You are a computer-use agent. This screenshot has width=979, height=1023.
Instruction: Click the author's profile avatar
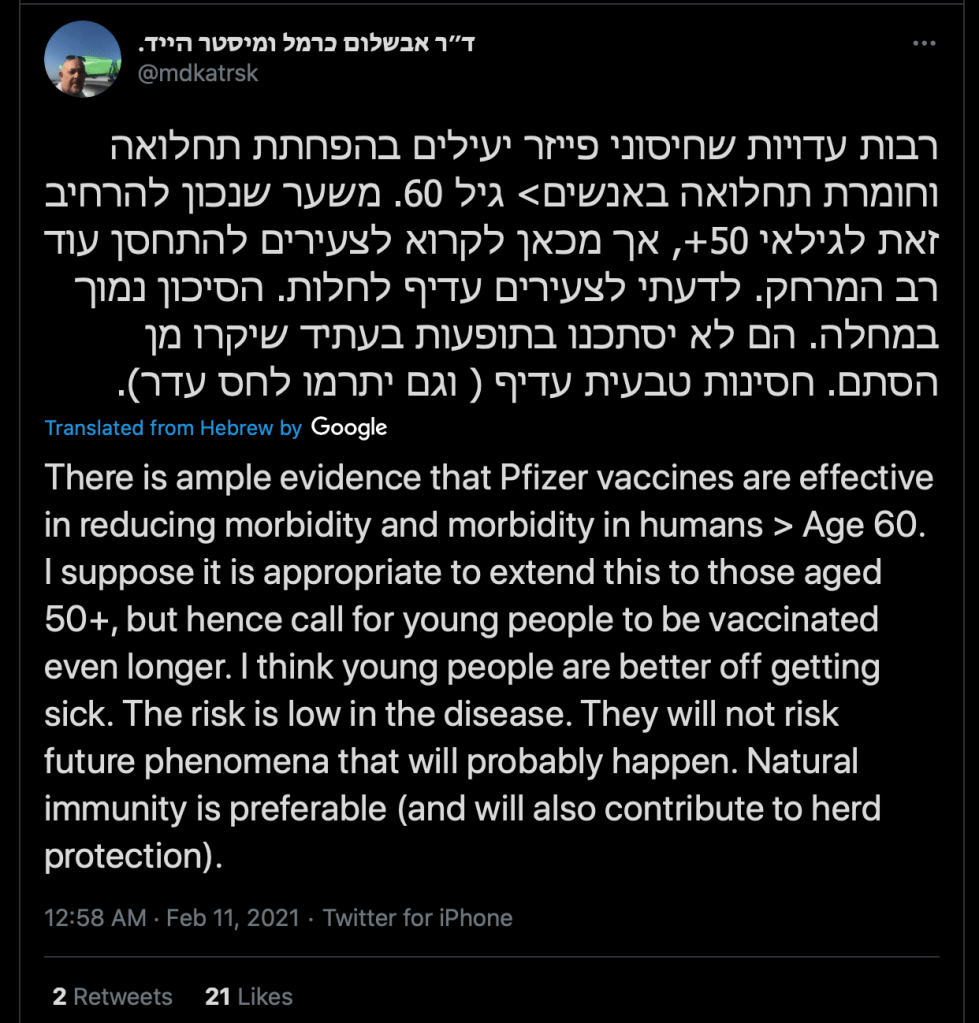pyautogui.click(x=82, y=60)
